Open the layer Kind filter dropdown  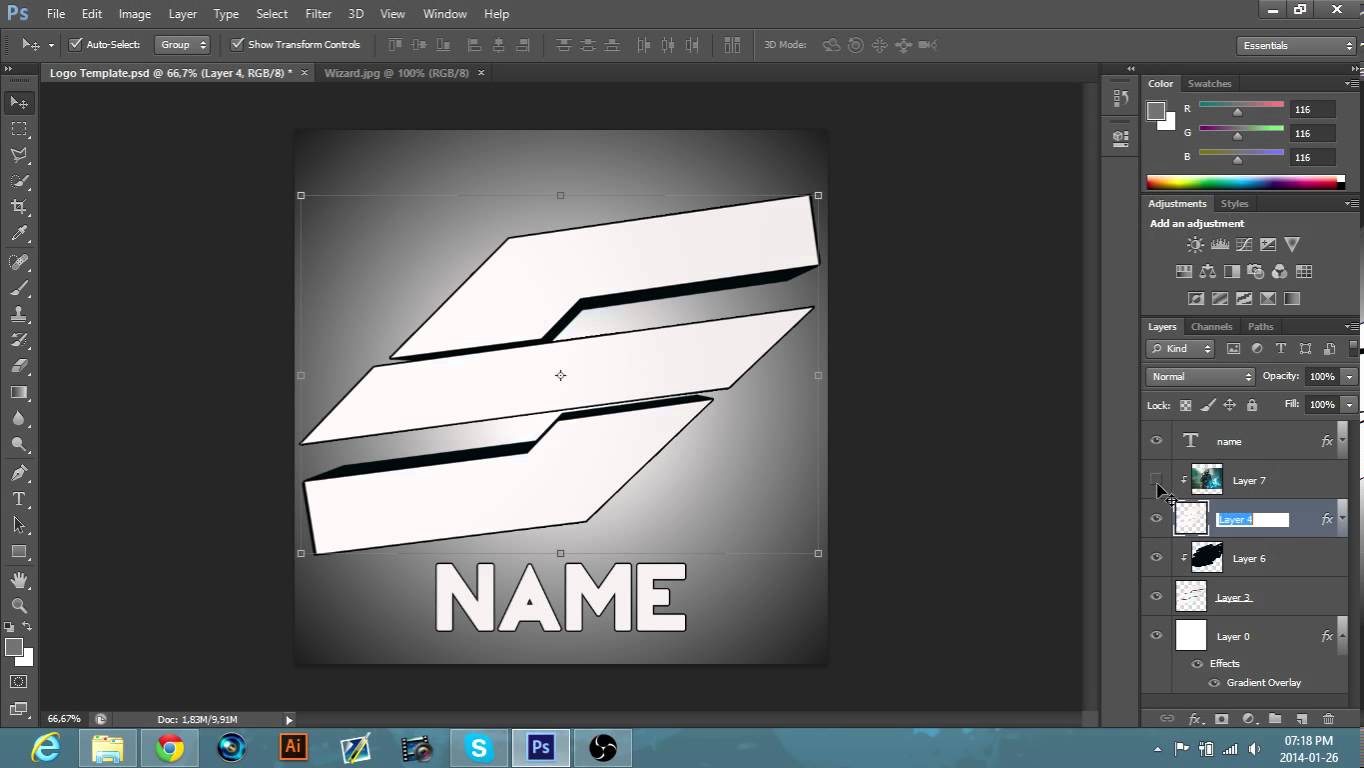click(1181, 349)
